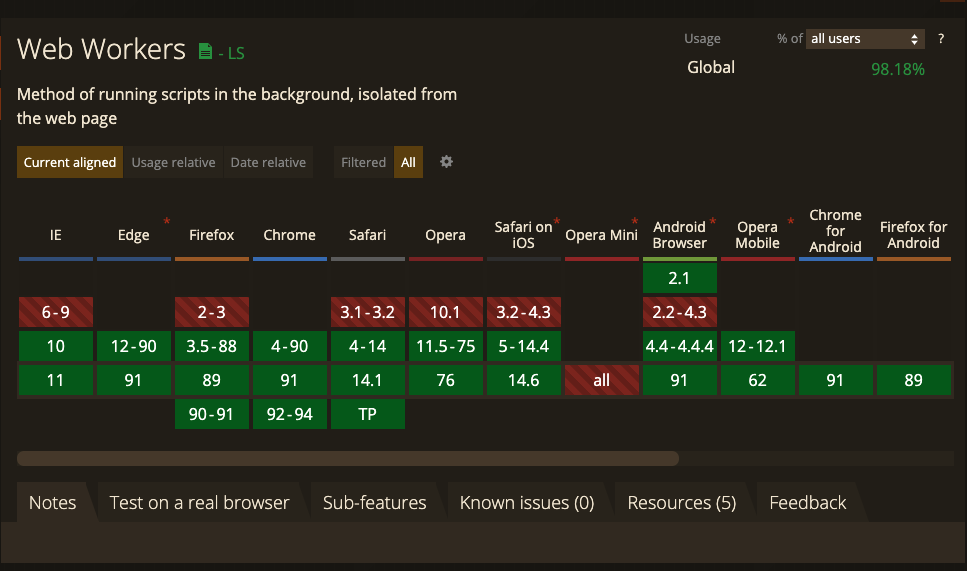Click the Opera 10.1 cell
The height and width of the screenshot is (571, 967).
[x=445, y=312]
